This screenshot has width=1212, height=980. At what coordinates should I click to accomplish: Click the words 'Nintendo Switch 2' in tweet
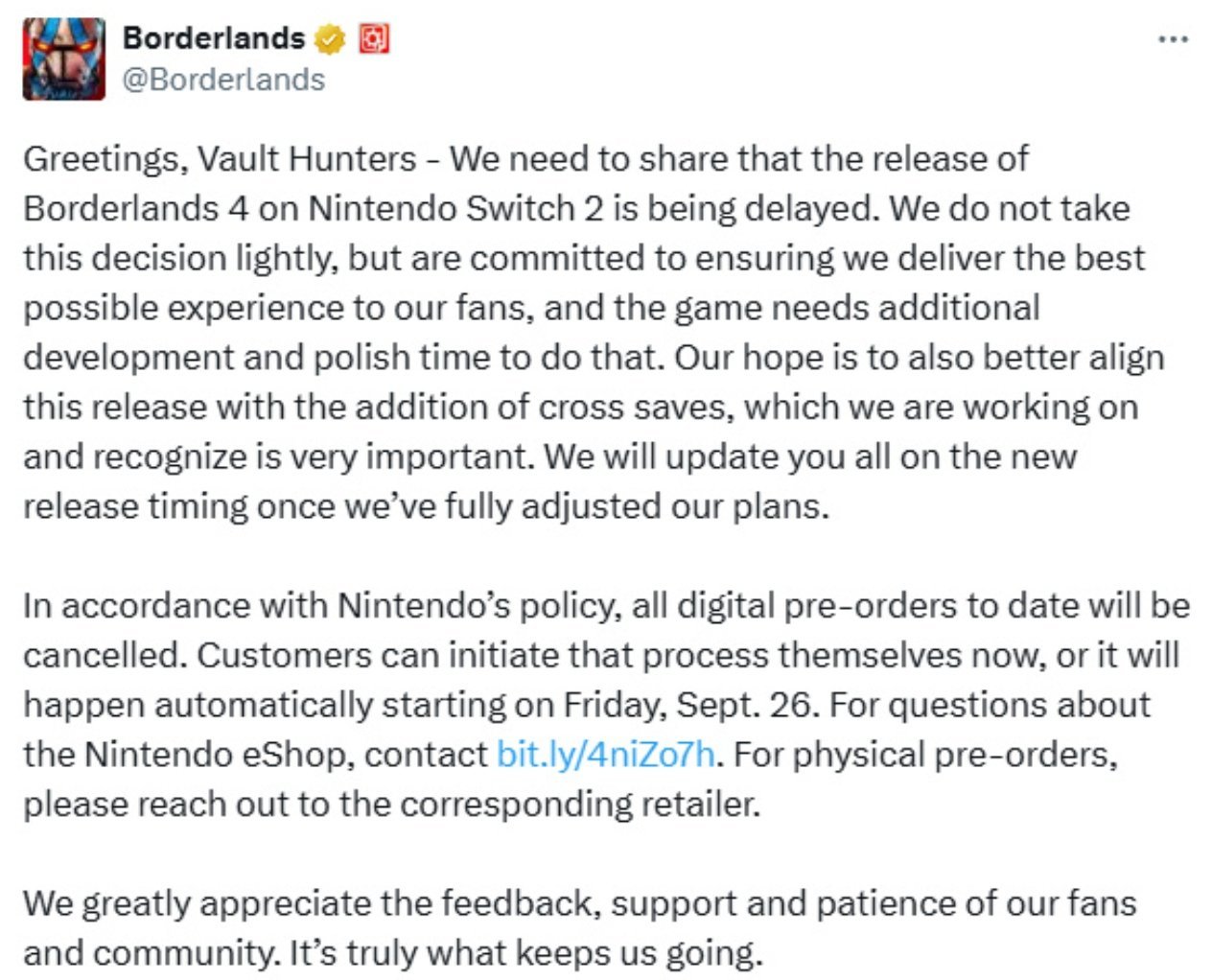(456, 209)
